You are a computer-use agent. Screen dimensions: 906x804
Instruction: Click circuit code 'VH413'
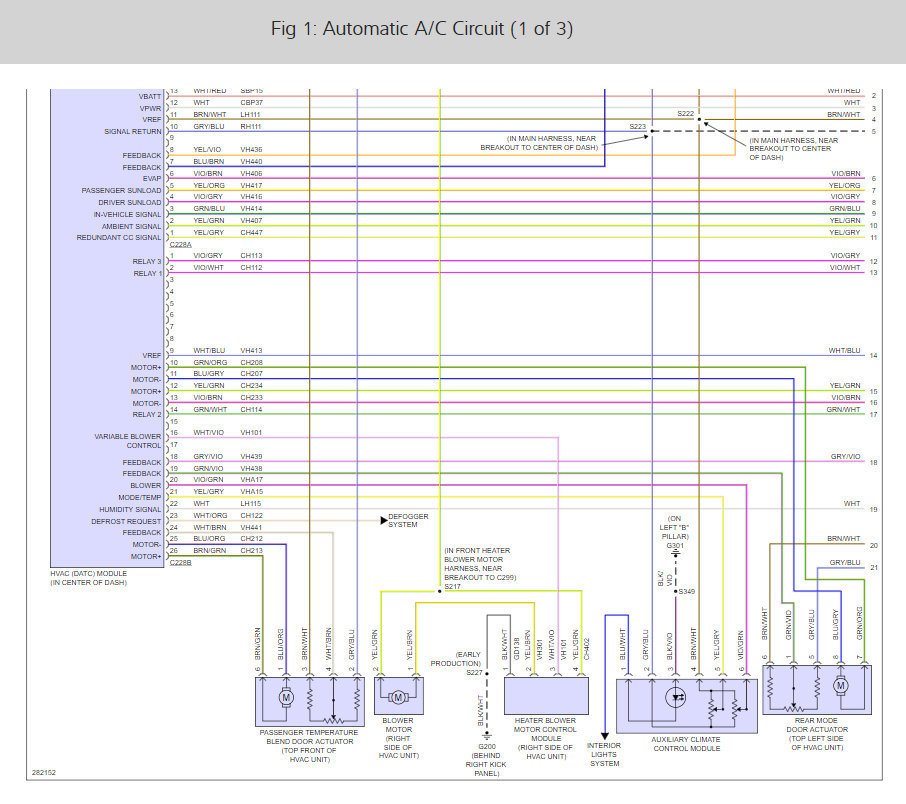coord(251,351)
